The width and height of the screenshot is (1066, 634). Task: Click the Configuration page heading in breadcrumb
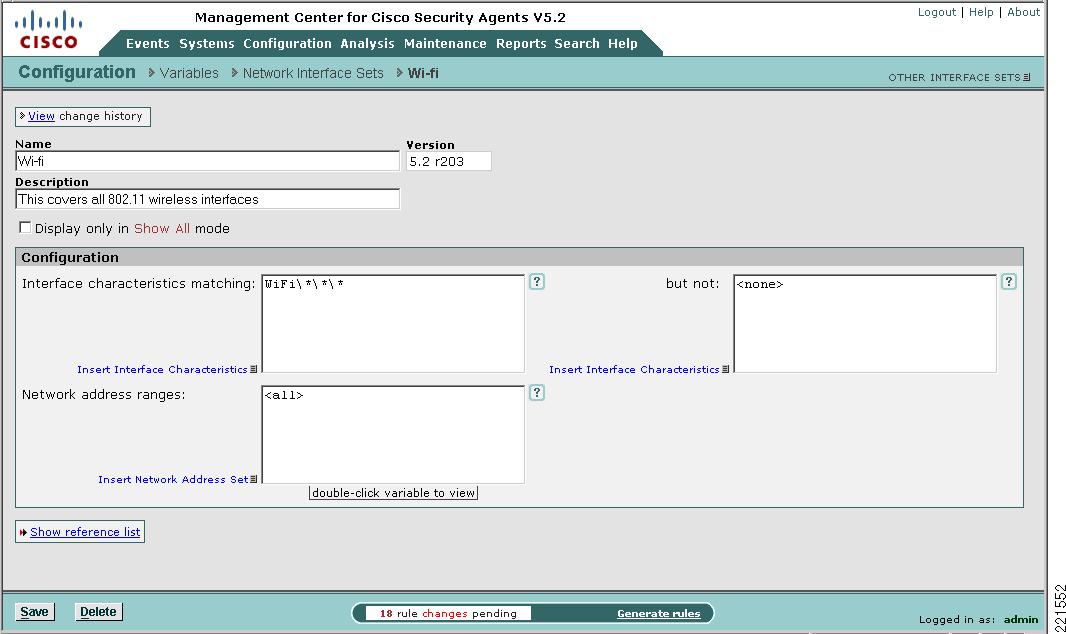point(77,72)
